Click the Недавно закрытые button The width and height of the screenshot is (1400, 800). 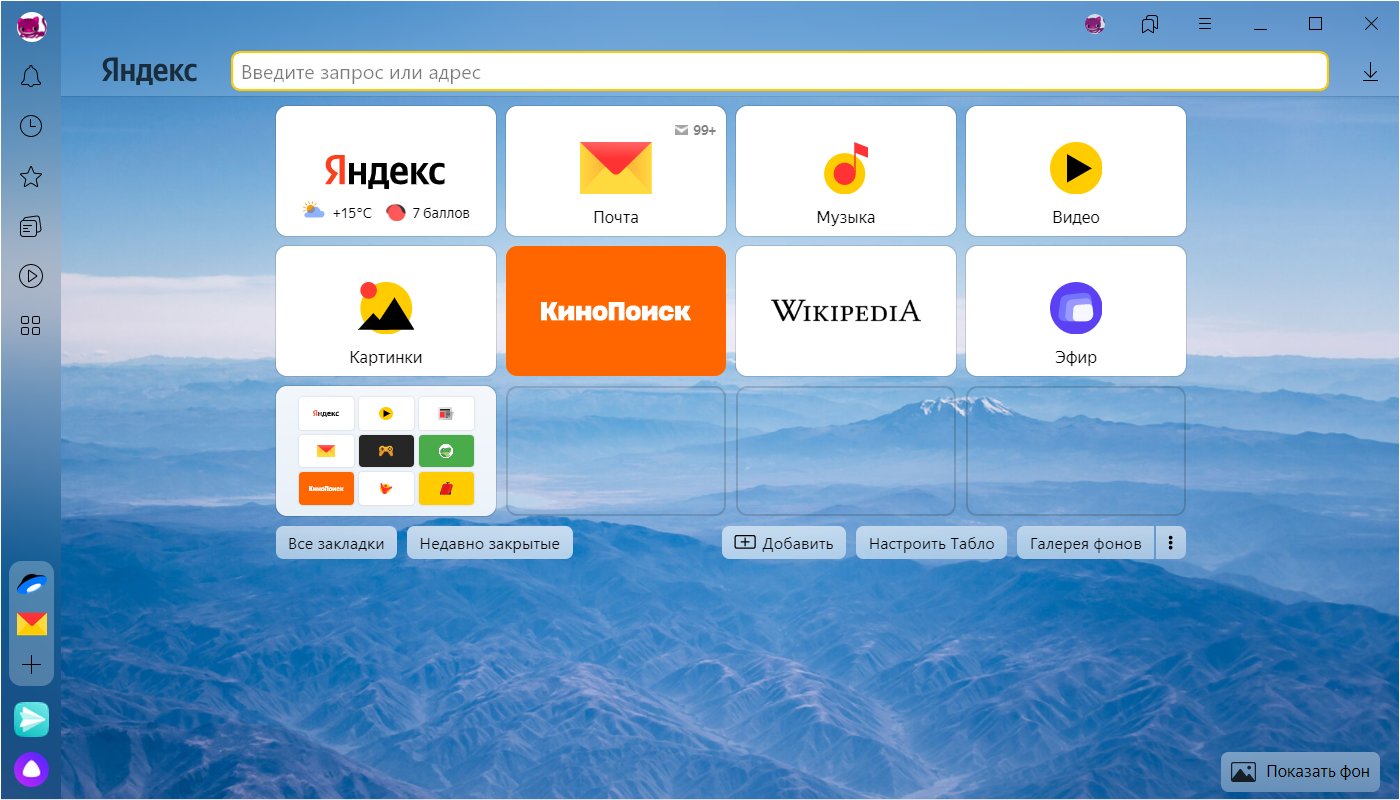(490, 543)
